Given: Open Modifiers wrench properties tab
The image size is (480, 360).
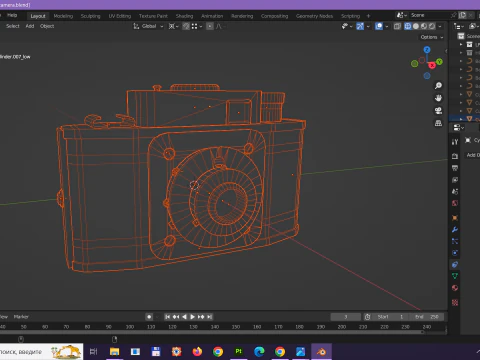Looking at the screenshot, I should click(x=455, y=230).
